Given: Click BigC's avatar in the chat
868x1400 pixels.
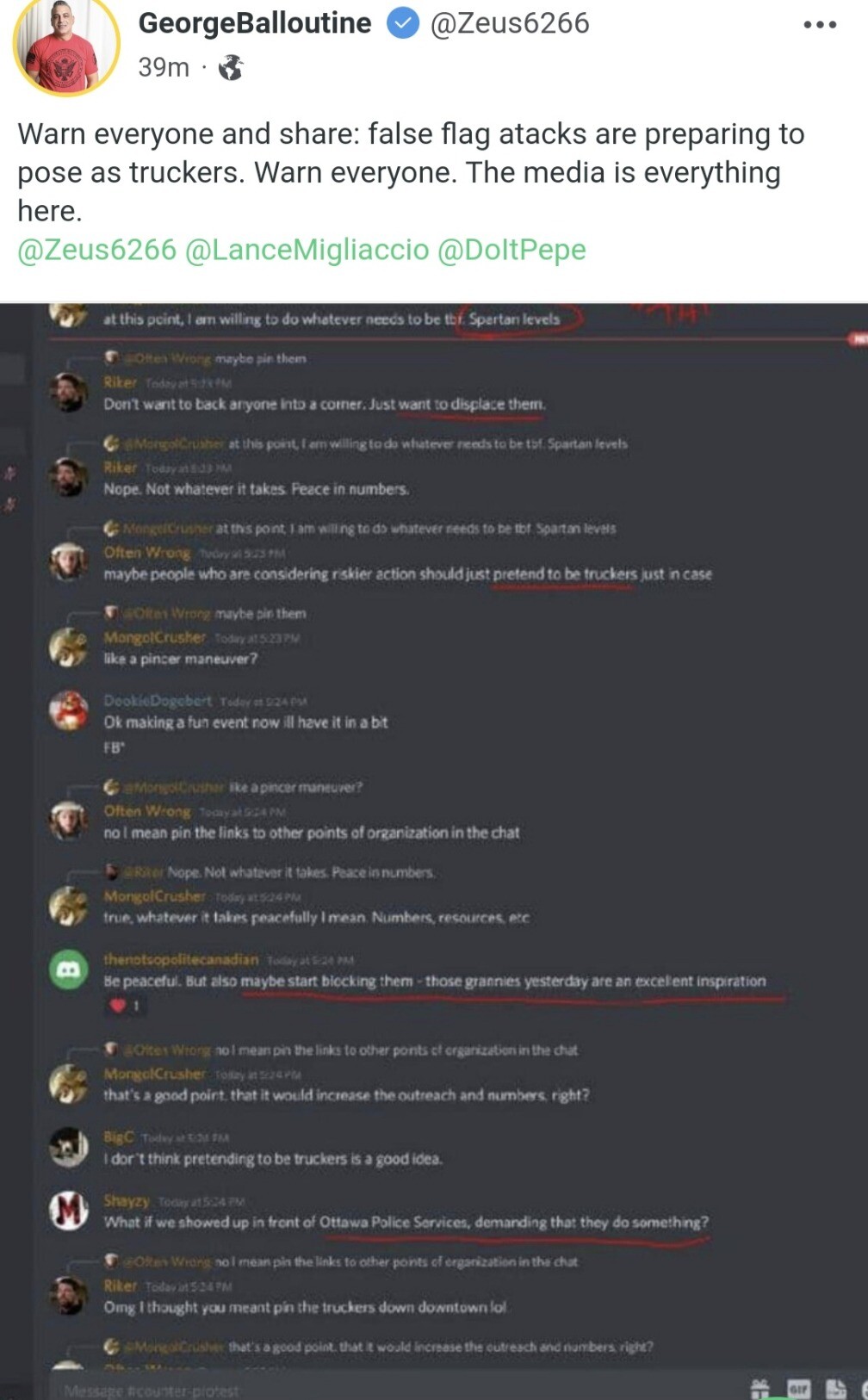Looking at the screenshot, I should click(68, 1146).
